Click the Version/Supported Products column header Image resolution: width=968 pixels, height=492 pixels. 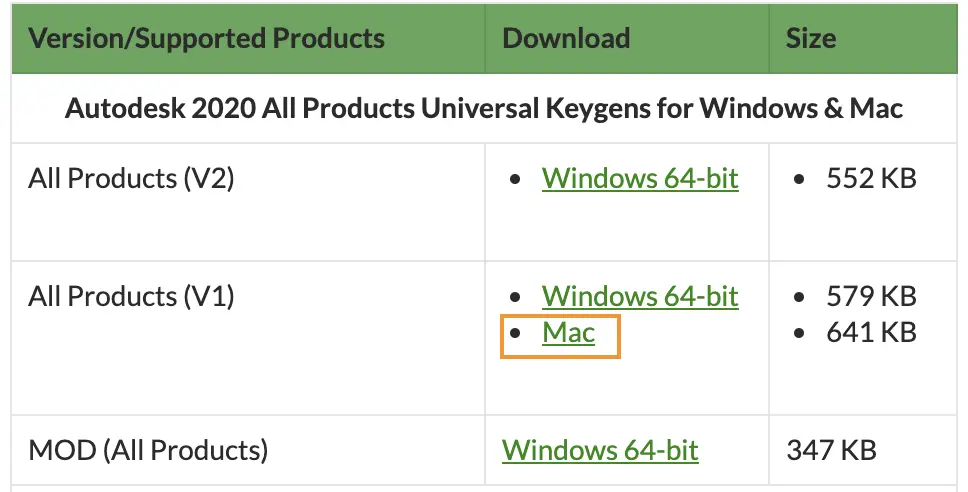click(207, 38)
